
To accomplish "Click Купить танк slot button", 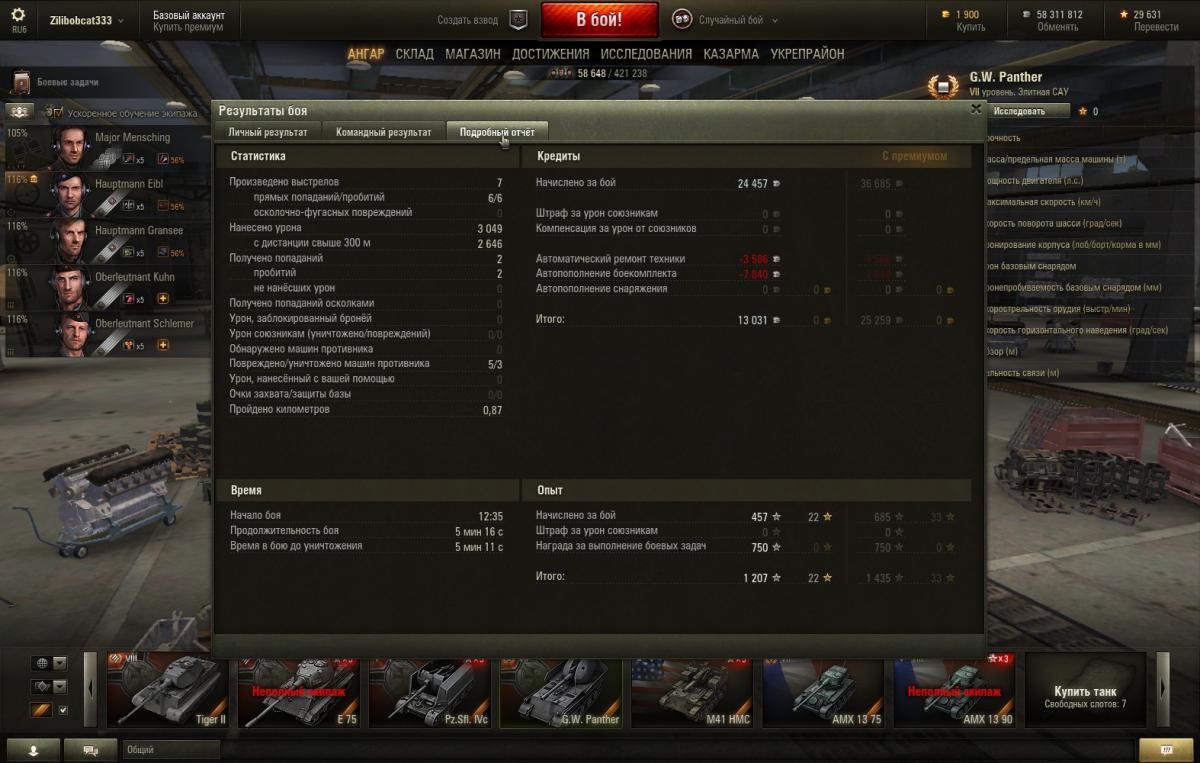I will tap(1086, 690).
